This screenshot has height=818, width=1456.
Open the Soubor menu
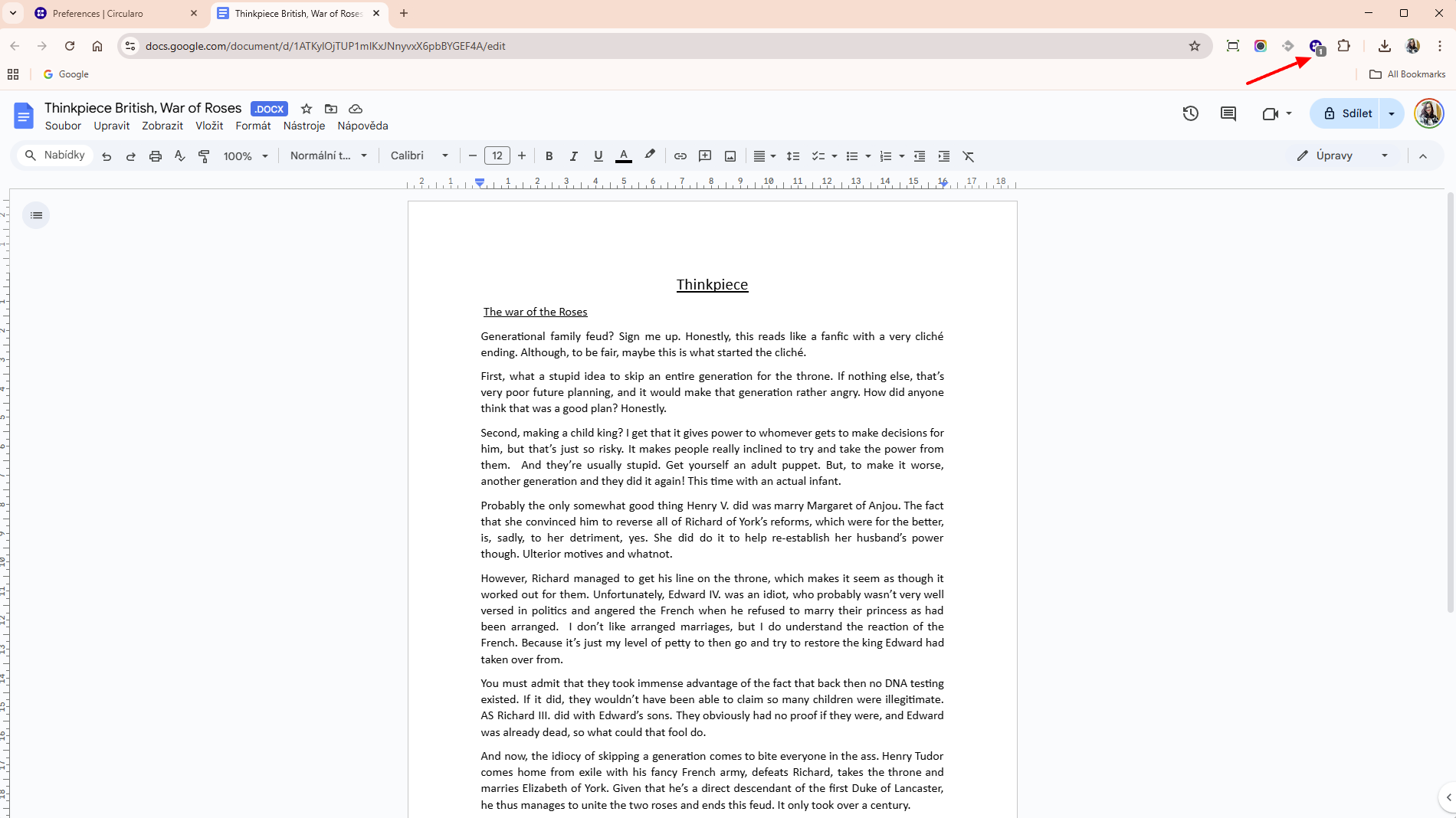click(x=63, y=126)
